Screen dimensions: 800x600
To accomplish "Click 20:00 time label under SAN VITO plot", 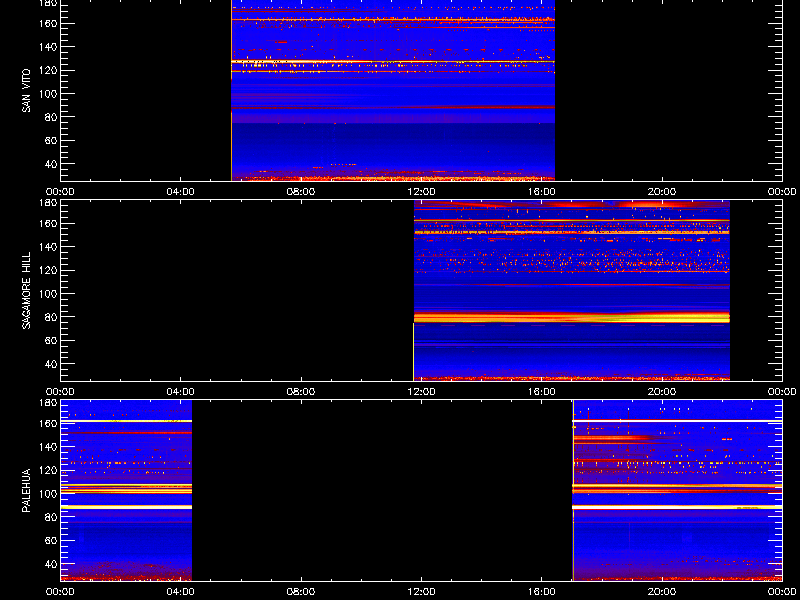I will 662,192.
